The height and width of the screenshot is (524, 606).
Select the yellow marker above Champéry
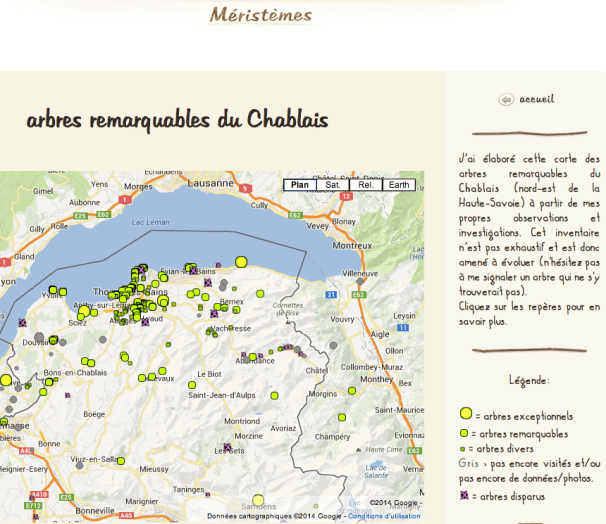341,417
